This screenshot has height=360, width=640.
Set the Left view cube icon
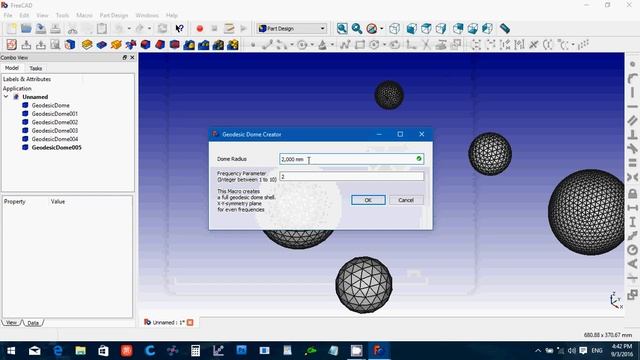pos(487,29)
